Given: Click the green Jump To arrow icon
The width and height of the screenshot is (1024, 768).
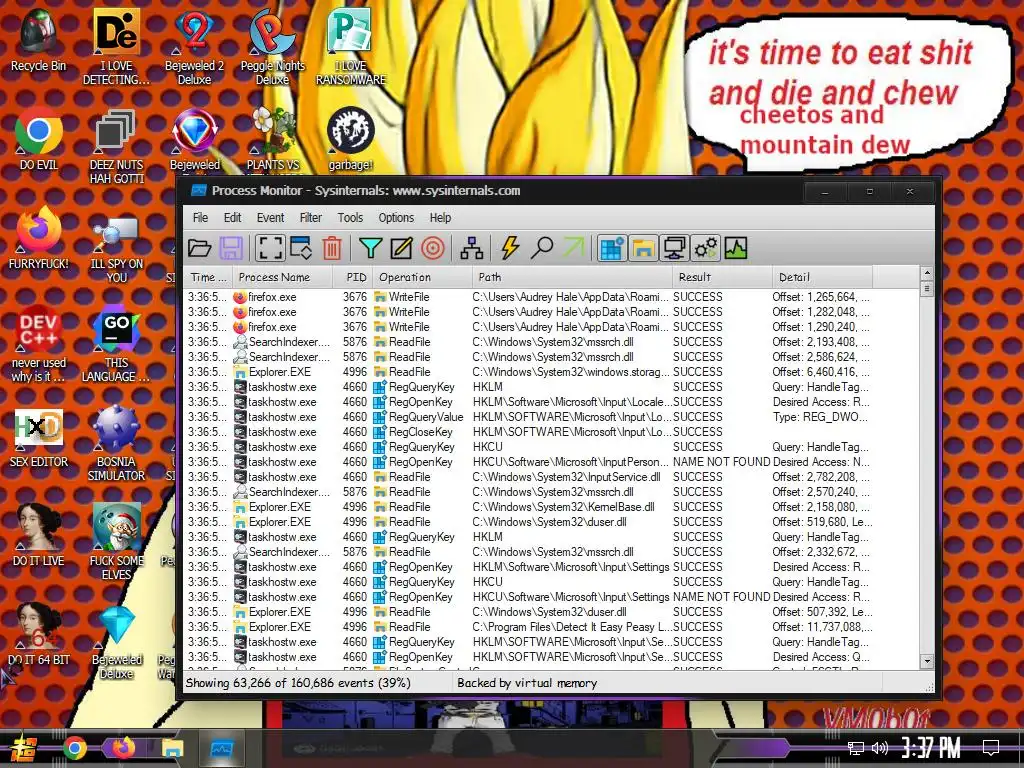Looking at the screenshot, I should point(573,248).
